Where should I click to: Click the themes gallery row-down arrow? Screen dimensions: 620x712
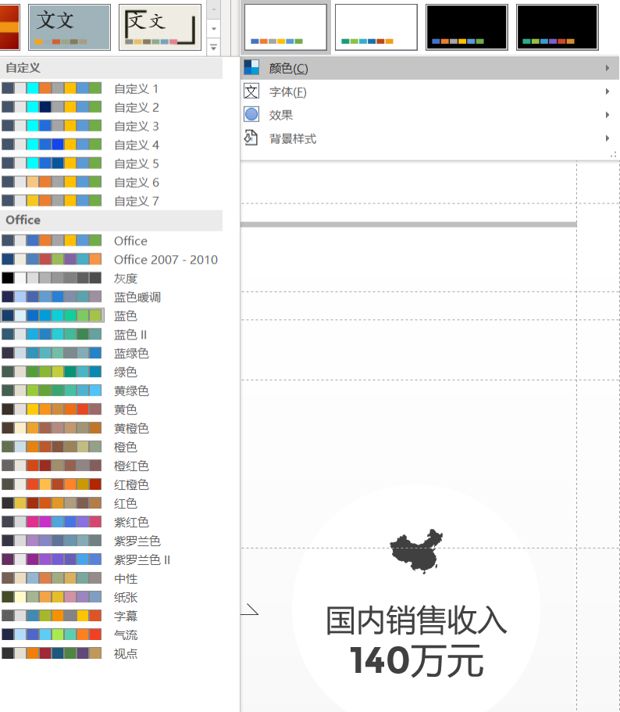click(x=213, y=29)
